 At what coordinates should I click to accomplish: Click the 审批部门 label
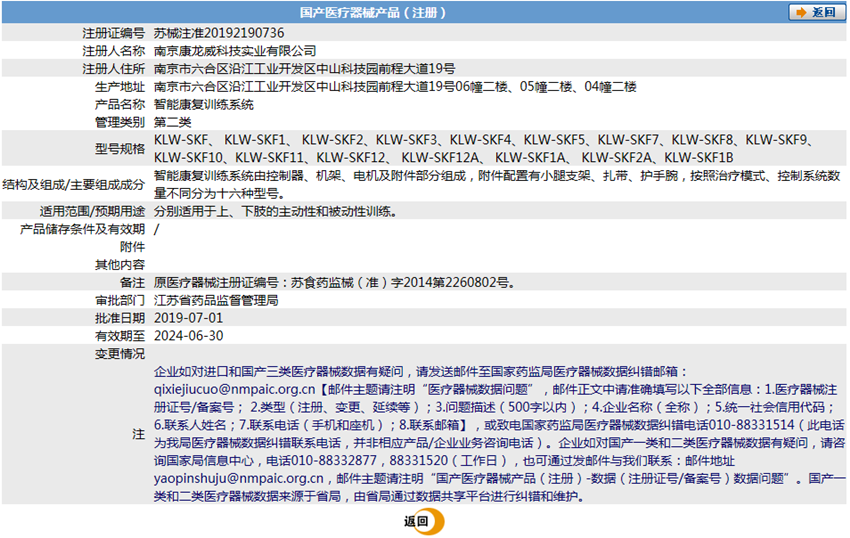click(120, 300)
